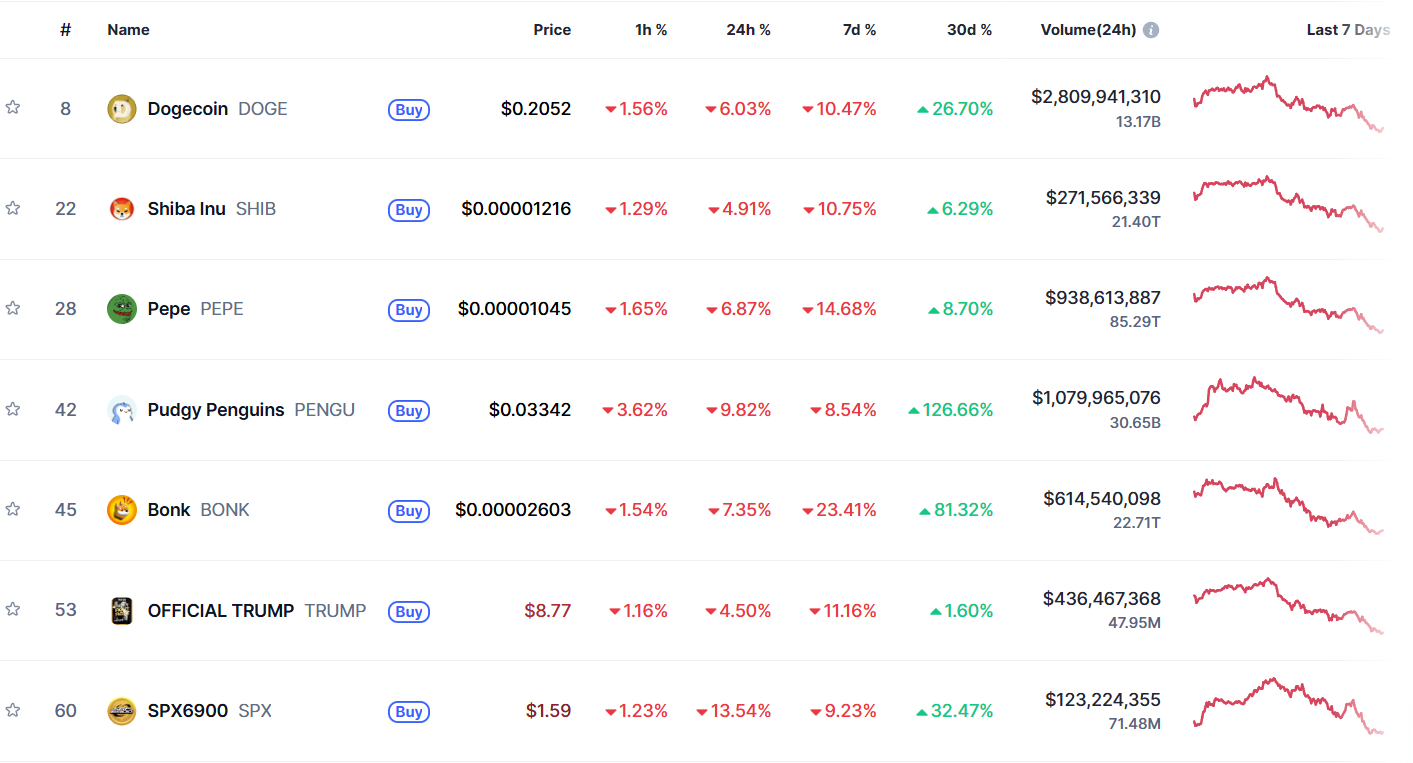1413x763 pixels.
Task: Open the Volume(24h) info tooltip icon
Action: coord(1151,29)
